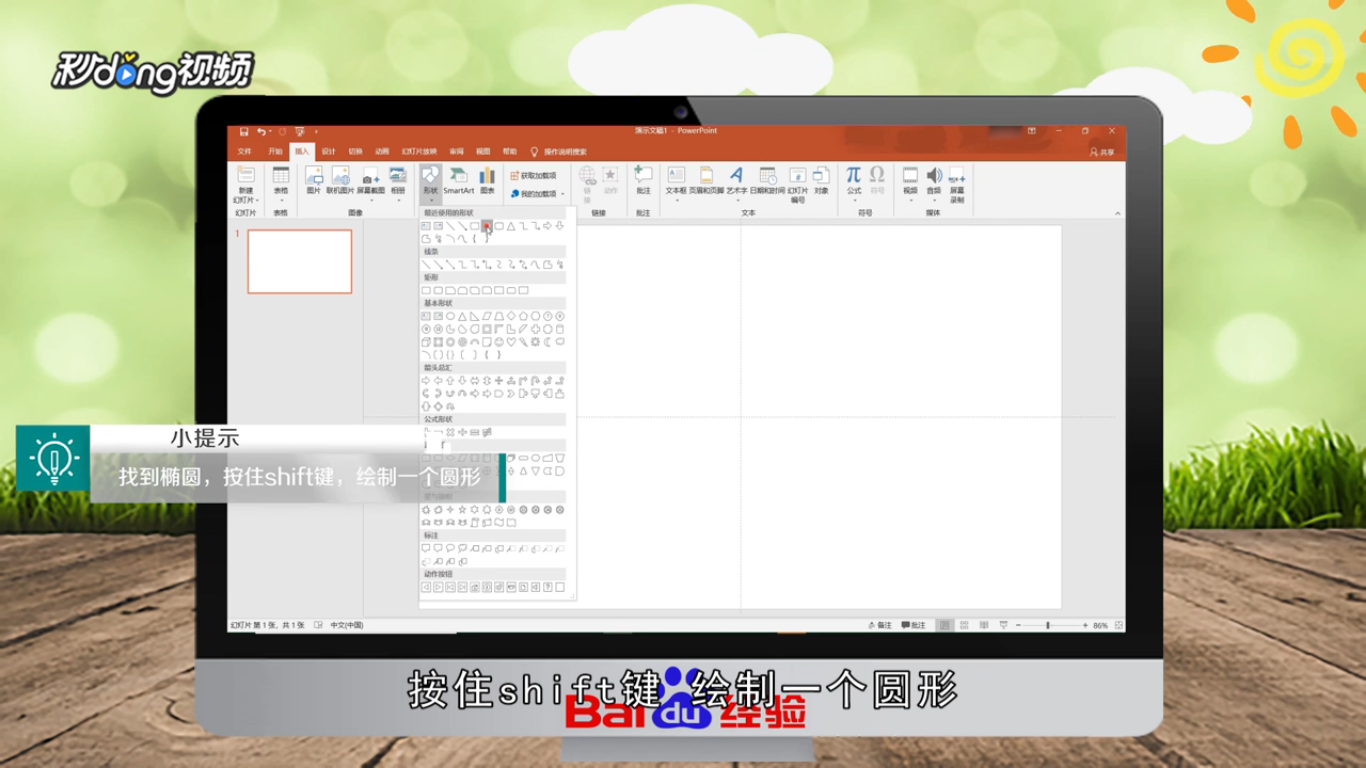Screen dimensions: 1366x768
Task: Open the 视频 (Video) dropdown
Action: (910, 183)
